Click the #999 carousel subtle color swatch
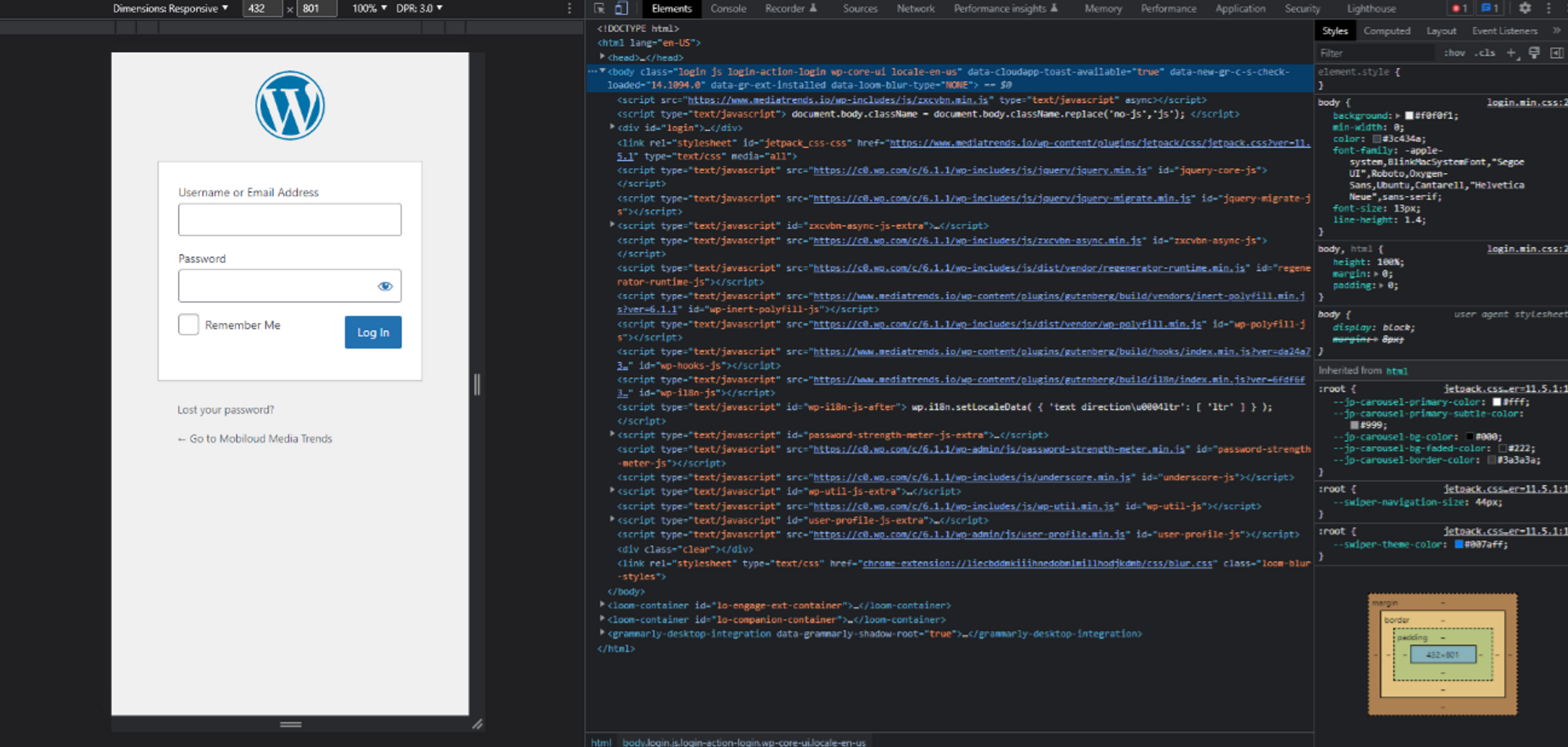Viewport: 1568px width, 747px height. [1354, 425]
